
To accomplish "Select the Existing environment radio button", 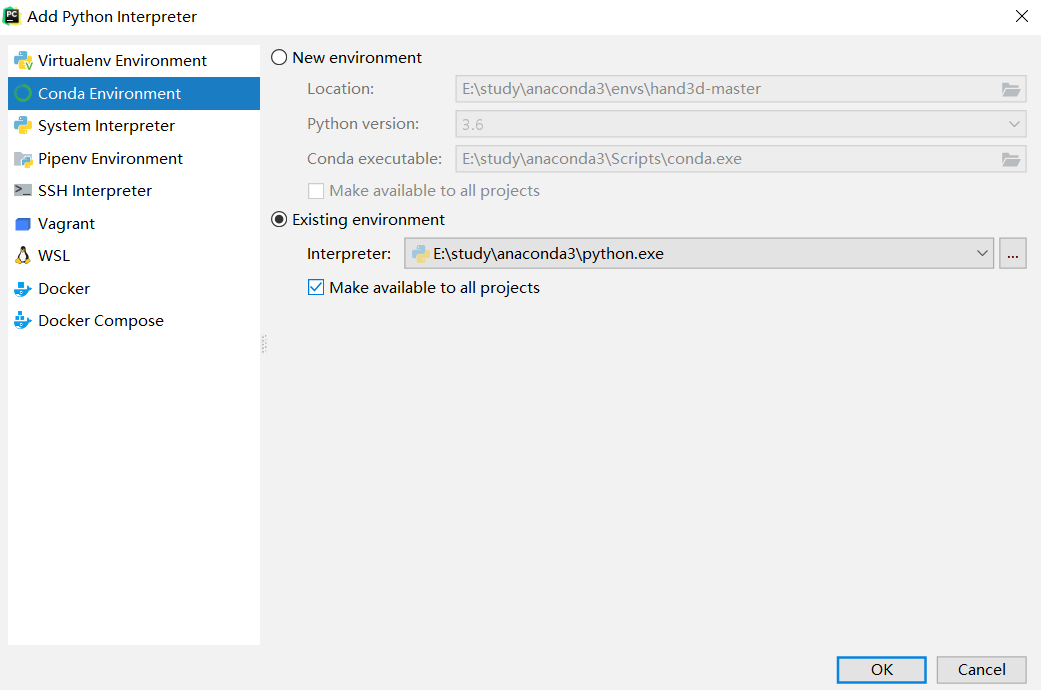I will (280, 220).
